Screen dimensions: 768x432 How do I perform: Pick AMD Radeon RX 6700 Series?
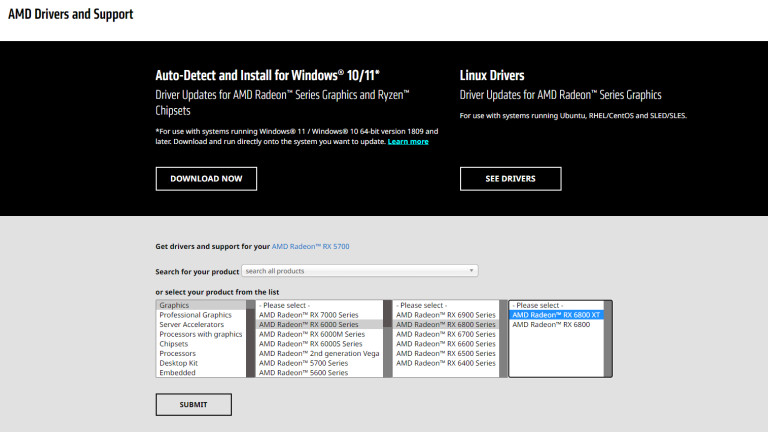(445, 334)
